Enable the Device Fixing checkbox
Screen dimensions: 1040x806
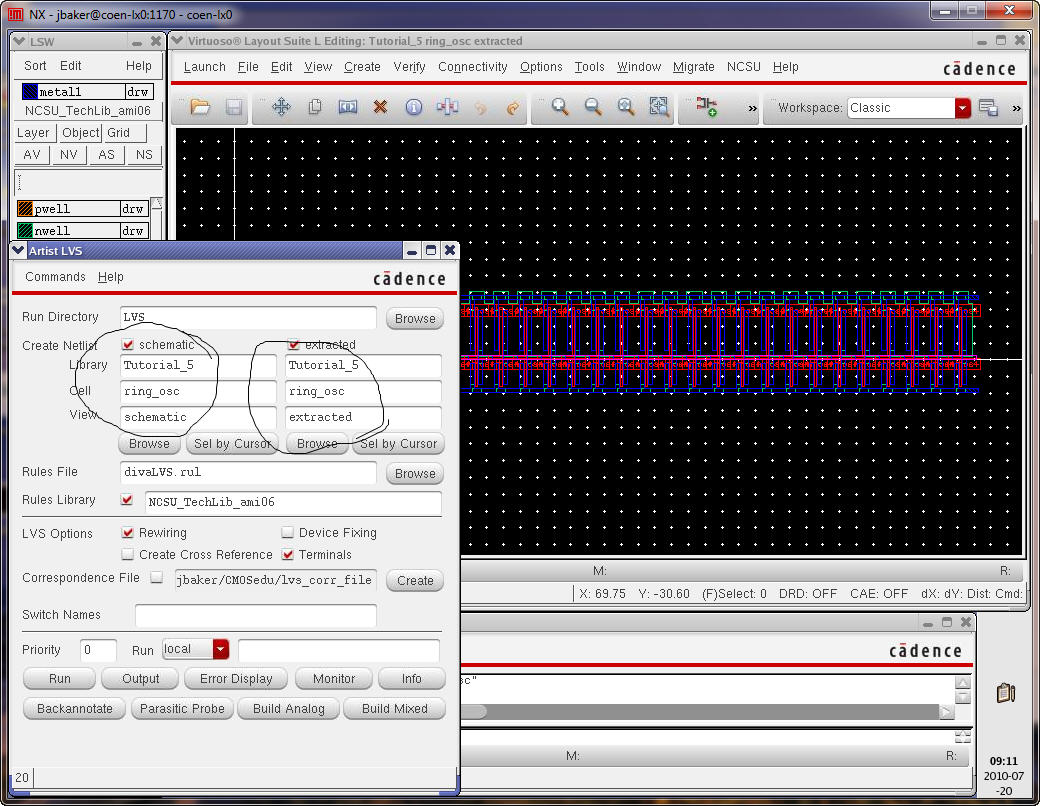[x=288, y=533]
